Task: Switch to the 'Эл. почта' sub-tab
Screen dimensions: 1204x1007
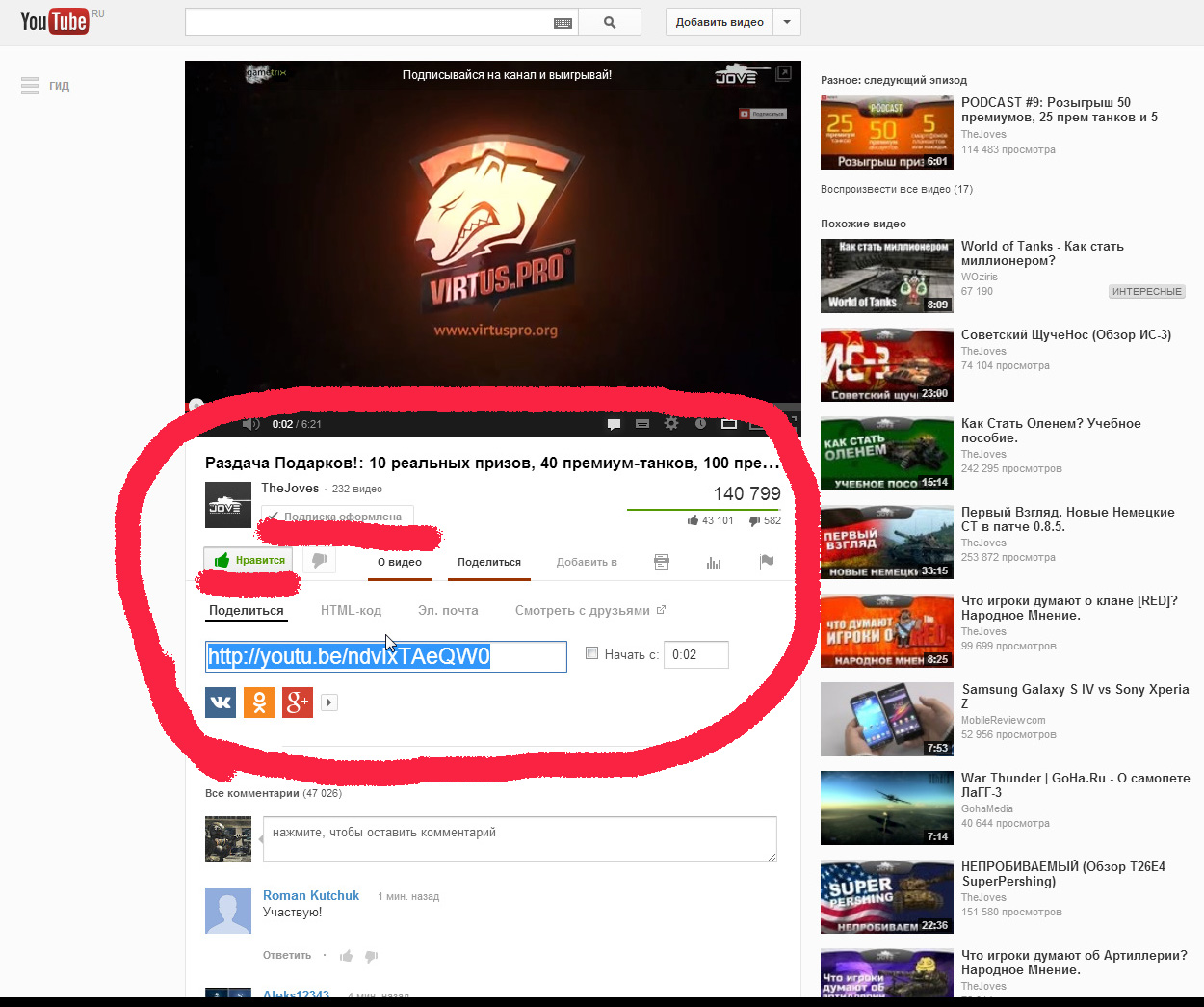Action: [448, 610]
